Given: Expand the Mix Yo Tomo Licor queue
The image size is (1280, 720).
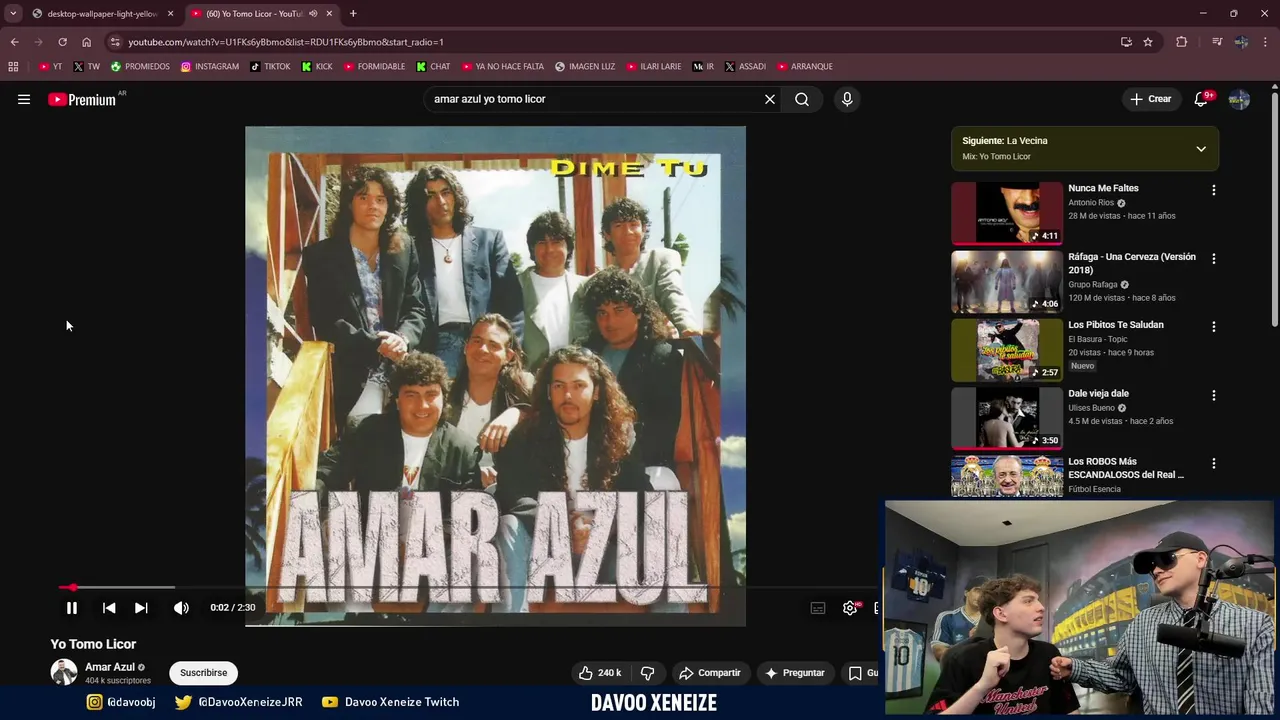Looking at the screenshot, I should tap(1201, 149).
